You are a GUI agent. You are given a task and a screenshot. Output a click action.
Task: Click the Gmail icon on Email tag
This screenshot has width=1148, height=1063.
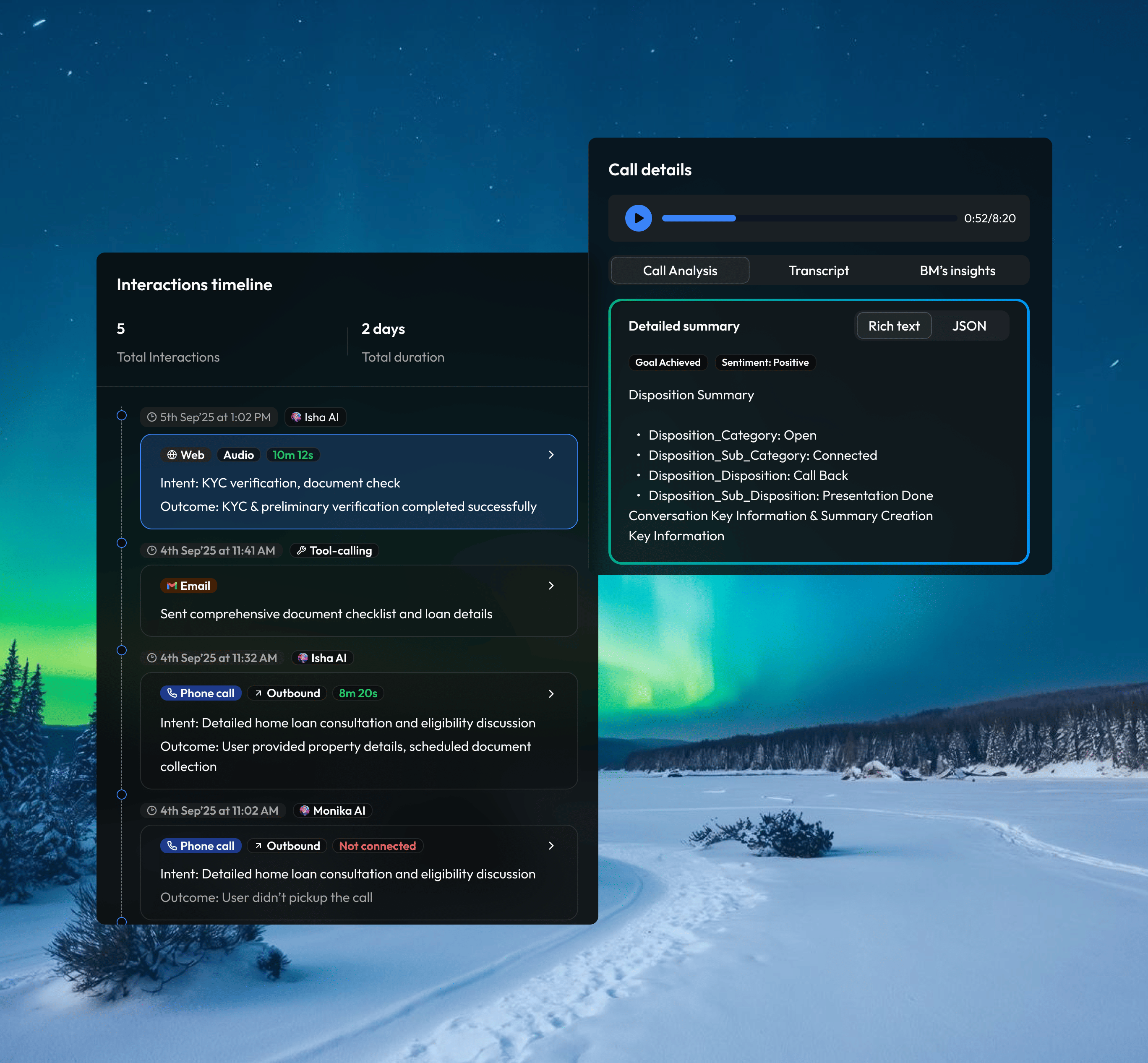coord(172,586)
